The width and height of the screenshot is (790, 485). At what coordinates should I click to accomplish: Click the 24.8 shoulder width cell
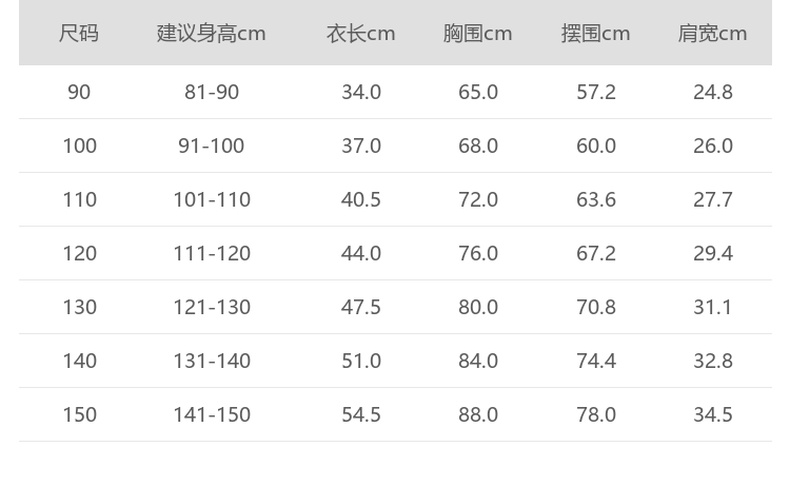713,92
